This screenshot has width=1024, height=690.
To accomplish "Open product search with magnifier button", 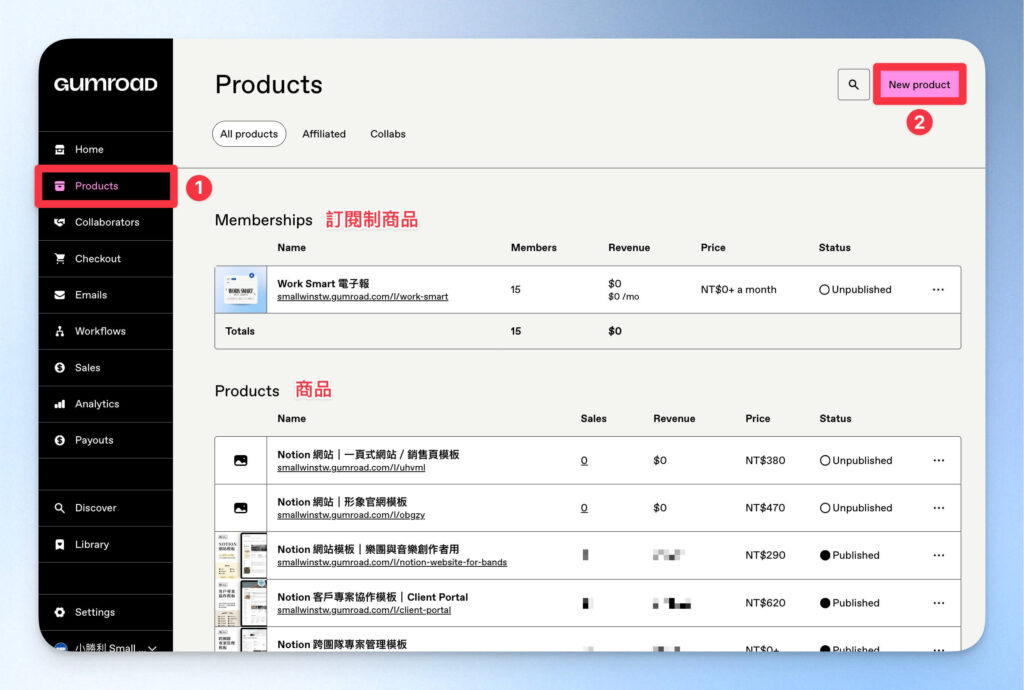I will pos(854,84).
